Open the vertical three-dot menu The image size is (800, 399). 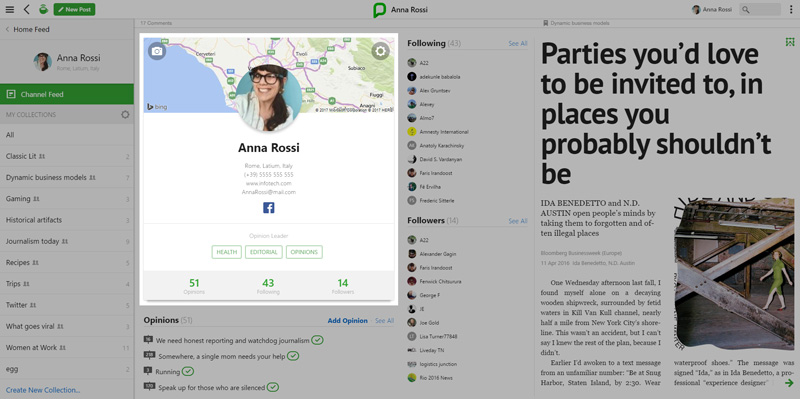(x=791, y=10)
